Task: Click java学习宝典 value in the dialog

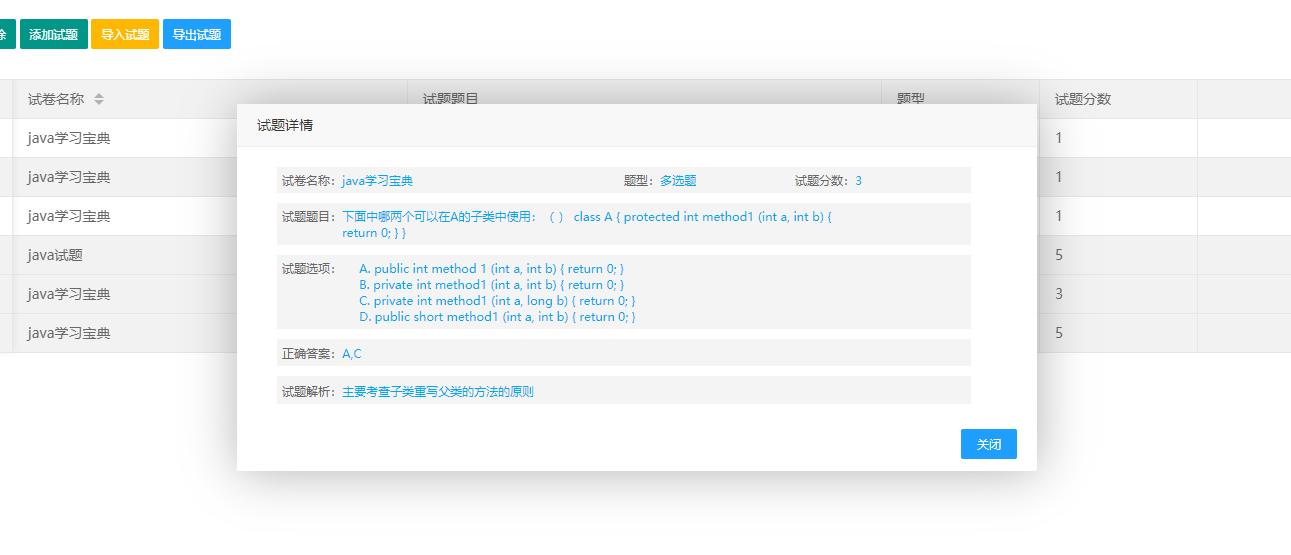Action: tap(377, 181)
